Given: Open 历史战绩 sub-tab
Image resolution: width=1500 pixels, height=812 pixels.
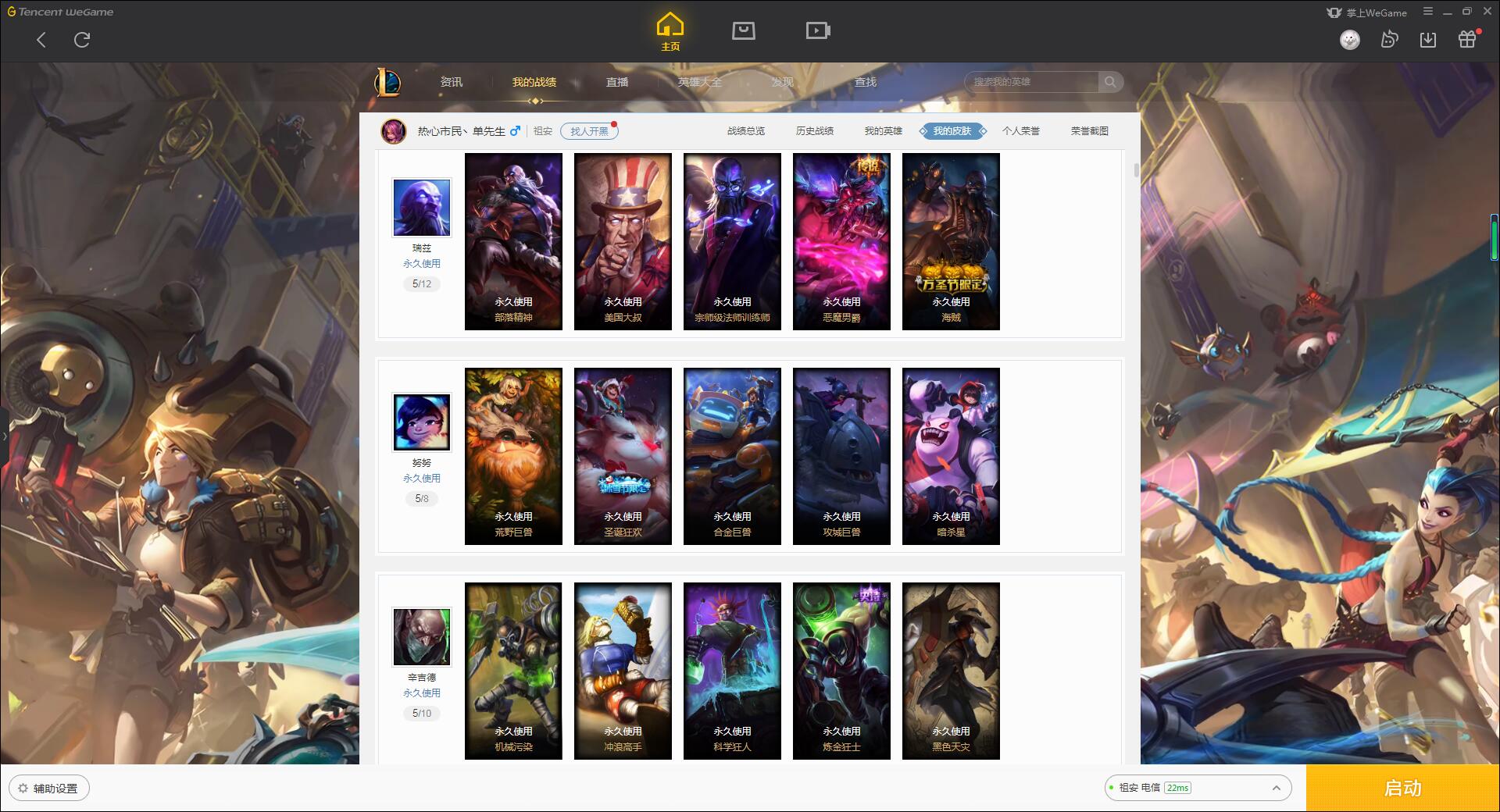Looking at the screenshot, I should point(815,131).
